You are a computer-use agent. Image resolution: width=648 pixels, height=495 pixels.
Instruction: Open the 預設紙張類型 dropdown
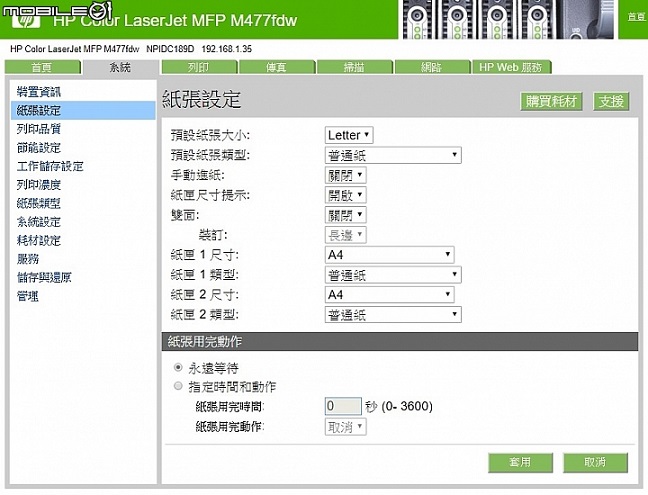click(x=393, y=155)
